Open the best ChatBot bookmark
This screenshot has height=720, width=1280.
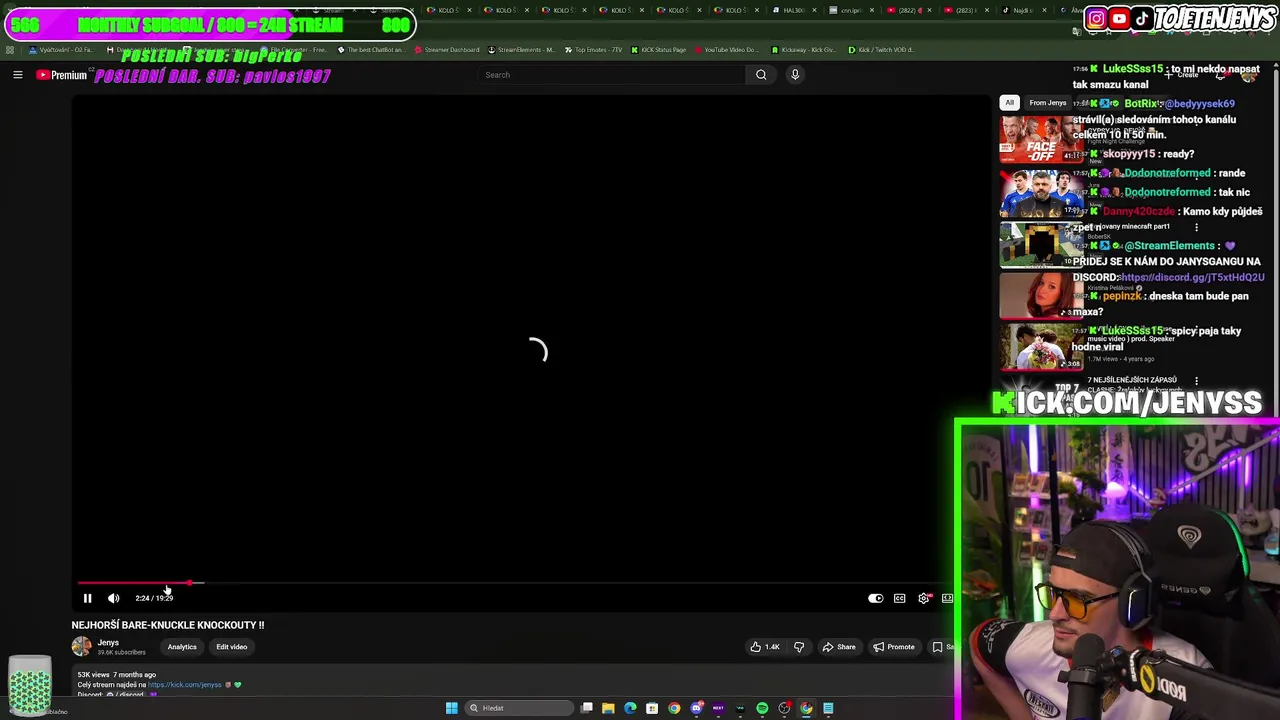tap(371, 50)
